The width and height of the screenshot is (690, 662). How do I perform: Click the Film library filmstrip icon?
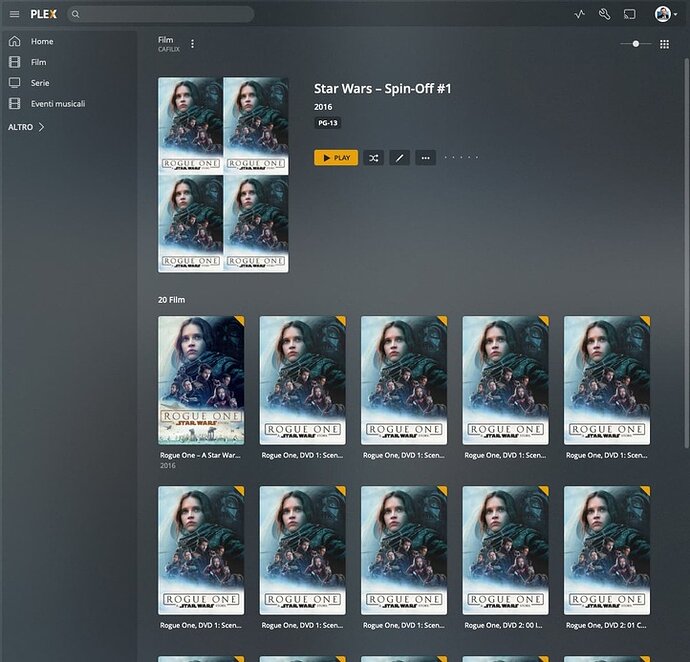point(15,62)
